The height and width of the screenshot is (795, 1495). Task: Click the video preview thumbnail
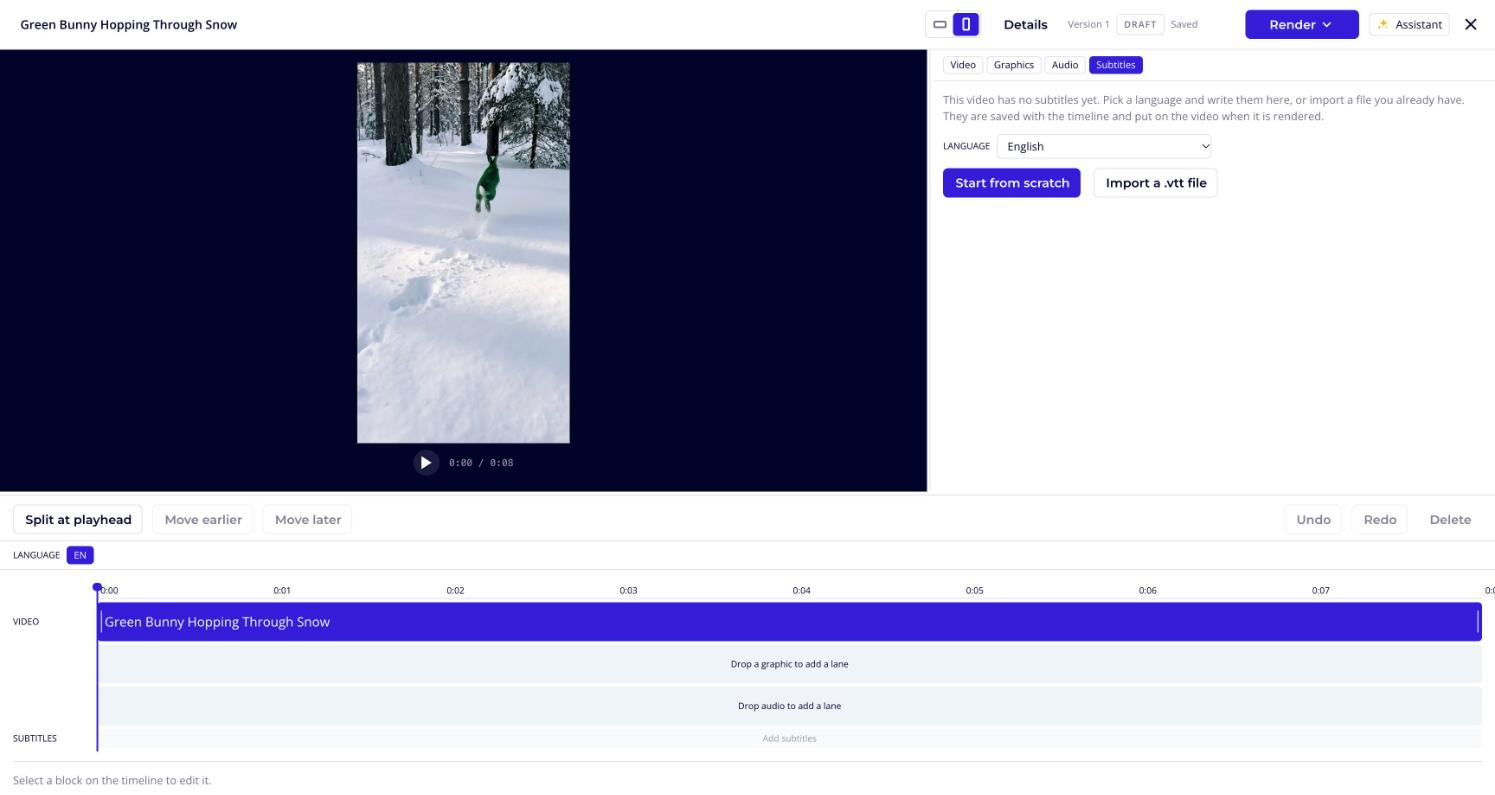tap(463, 253)
